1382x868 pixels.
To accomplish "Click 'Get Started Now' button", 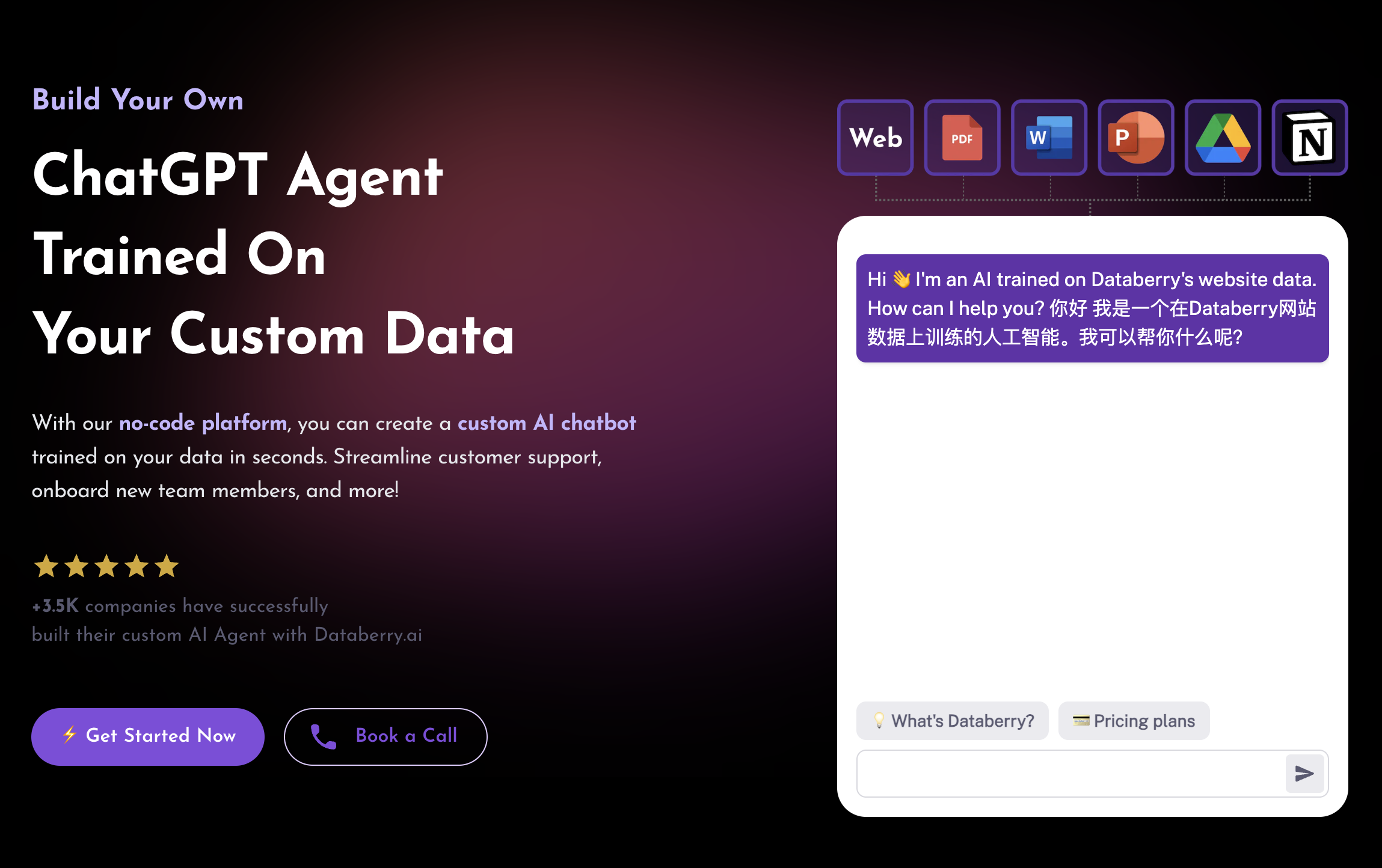I will [x=148, y=735].
